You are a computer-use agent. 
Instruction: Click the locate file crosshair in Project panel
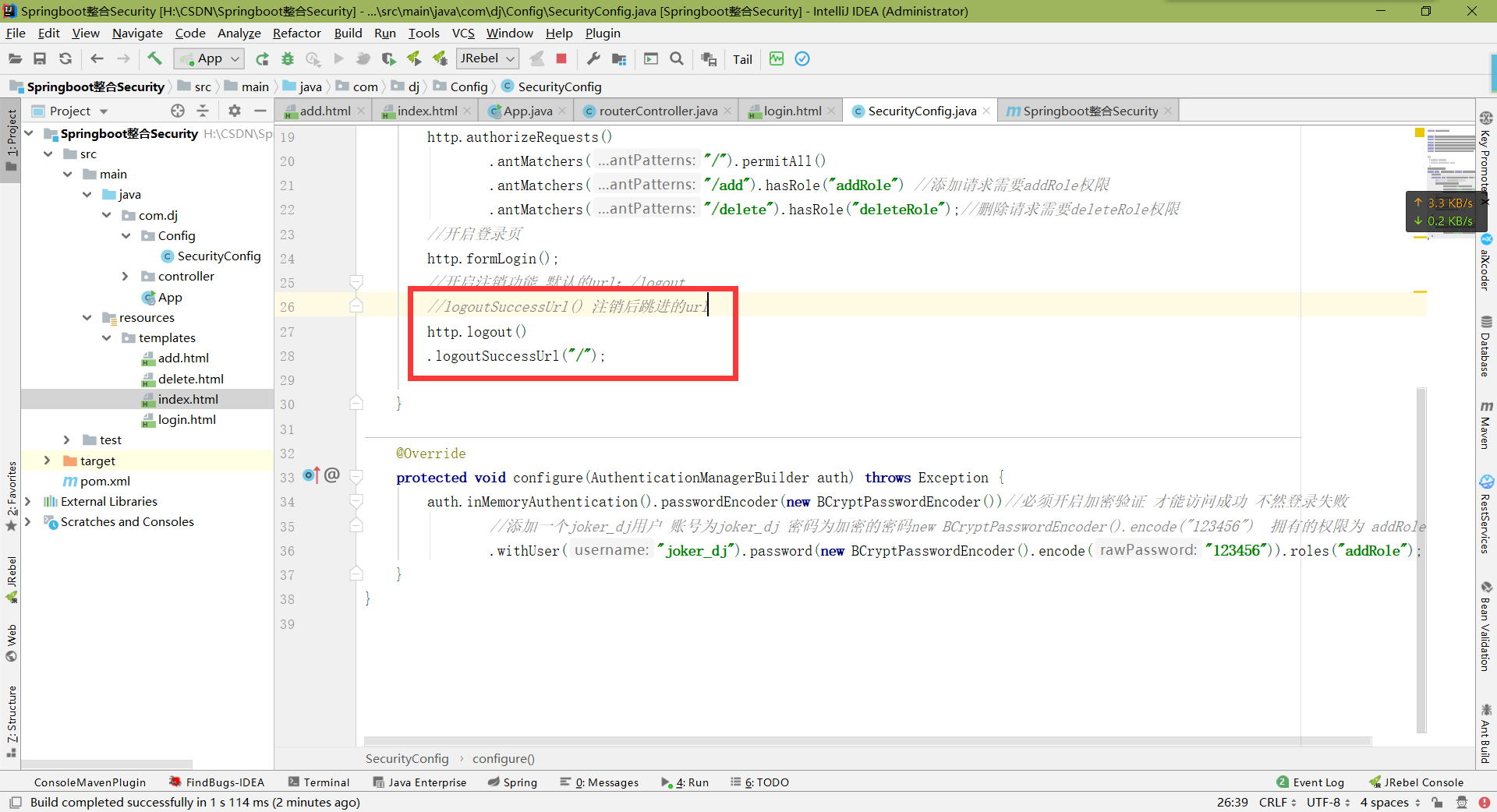tap(178, 111)
